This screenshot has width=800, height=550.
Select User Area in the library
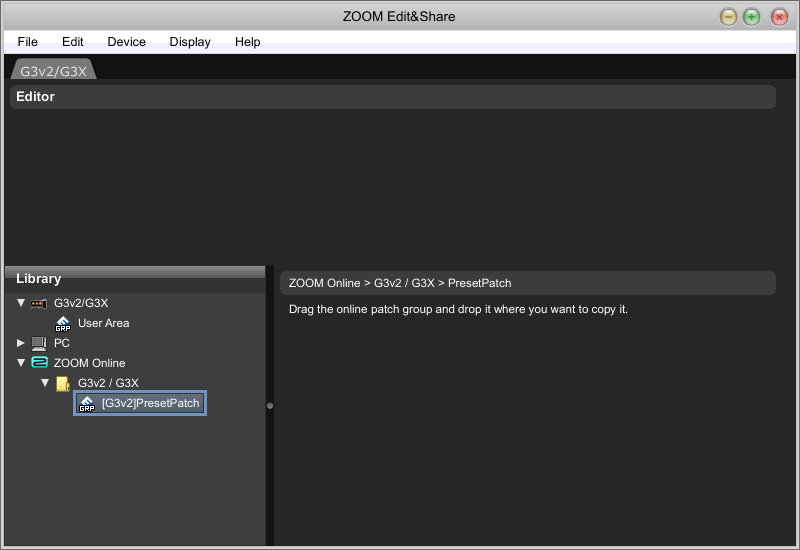click(104, 323)
